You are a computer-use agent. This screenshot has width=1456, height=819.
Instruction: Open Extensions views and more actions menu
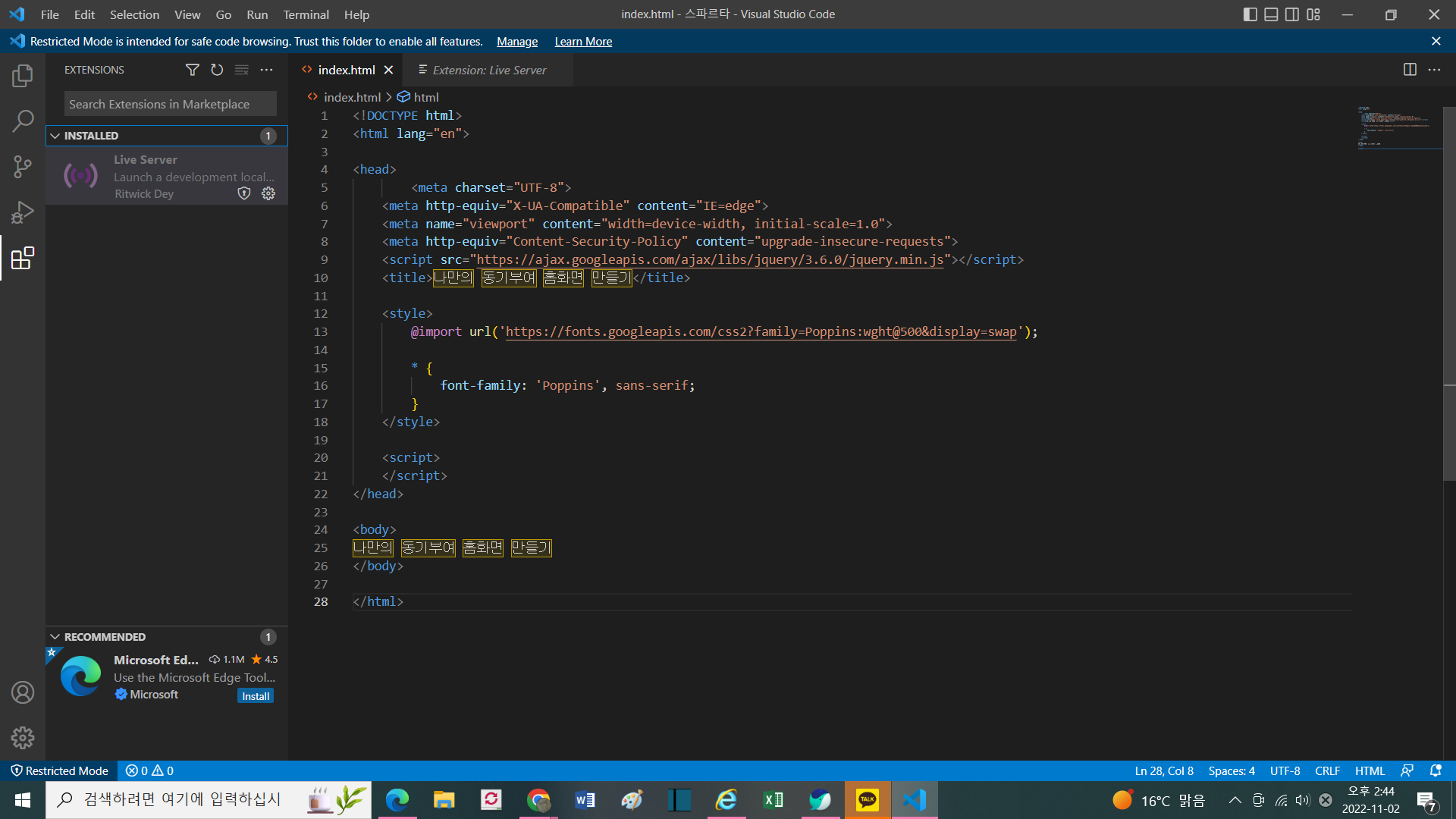point(266,70)
